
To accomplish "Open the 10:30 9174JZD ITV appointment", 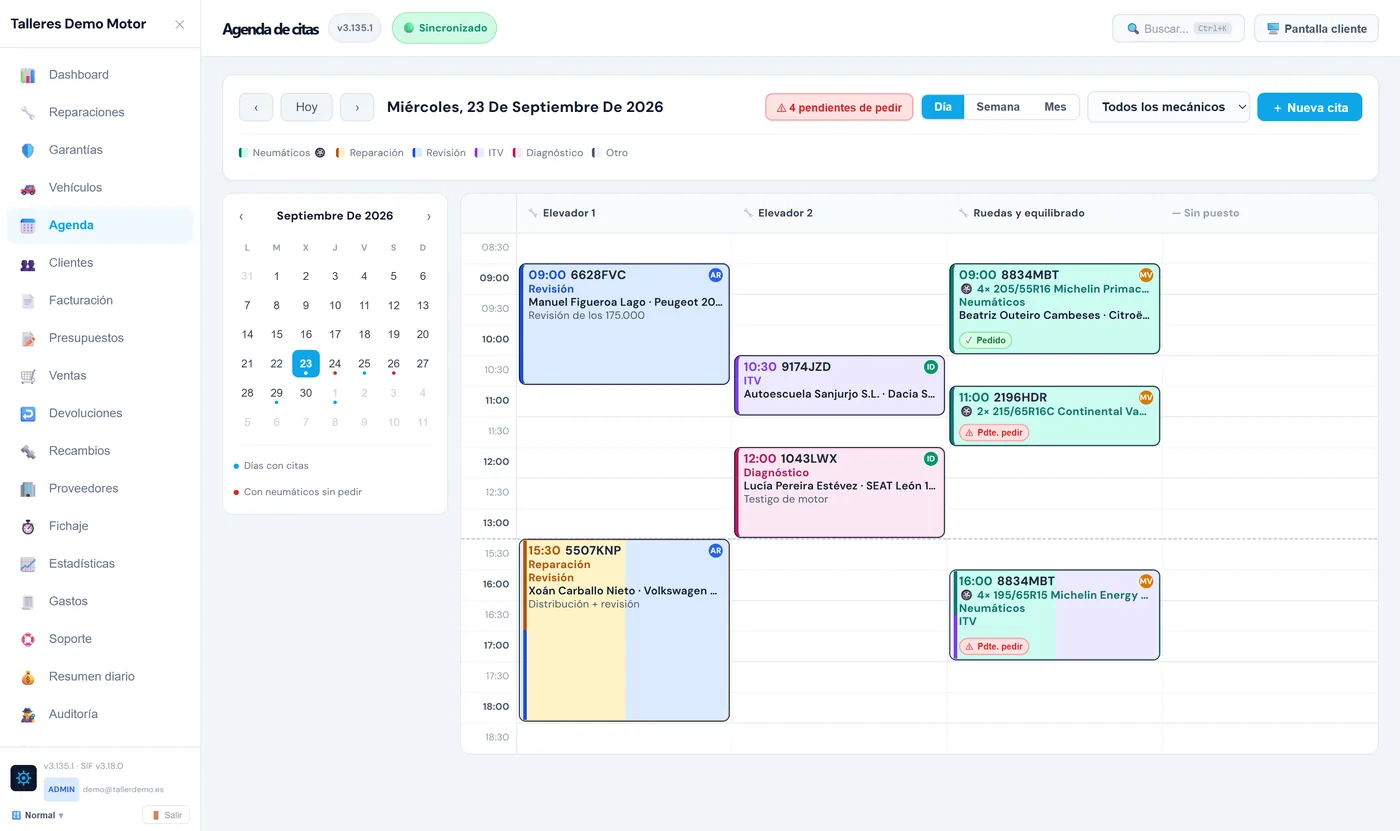I will (x=840, y=385).
